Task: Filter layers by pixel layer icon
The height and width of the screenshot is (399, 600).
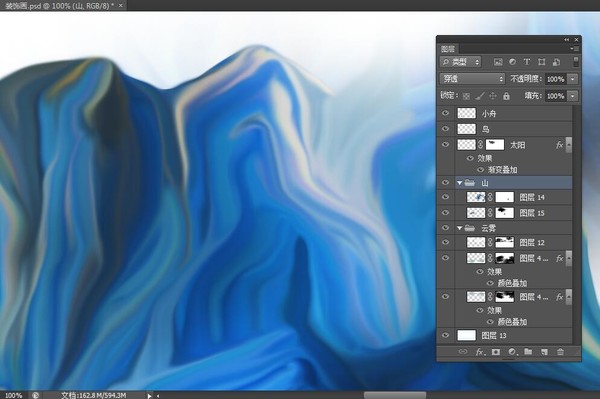Action: (498, 62)
